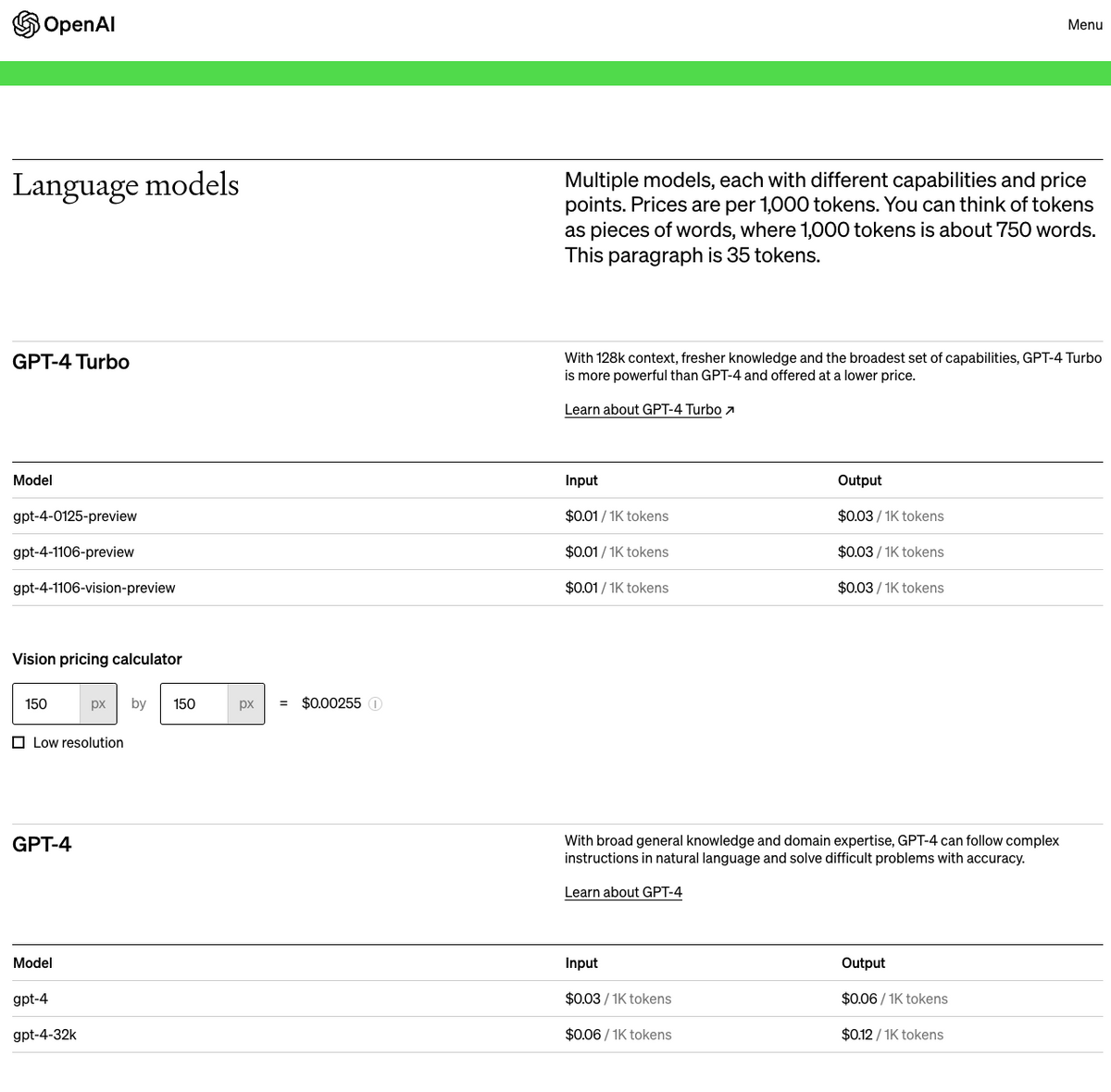Click the green banner bar

(555, 73)
